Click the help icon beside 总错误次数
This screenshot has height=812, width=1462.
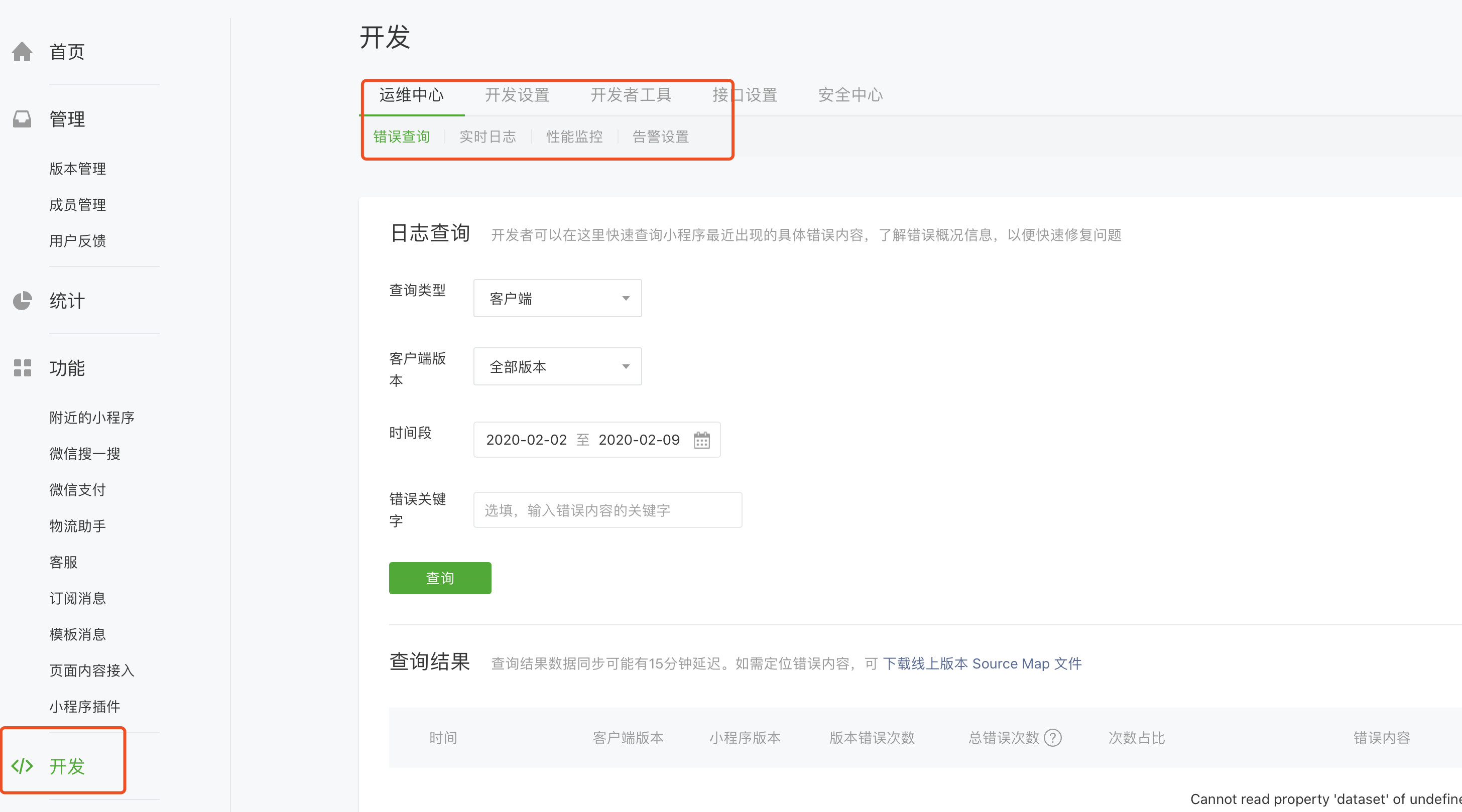(x=1053, y=738)
